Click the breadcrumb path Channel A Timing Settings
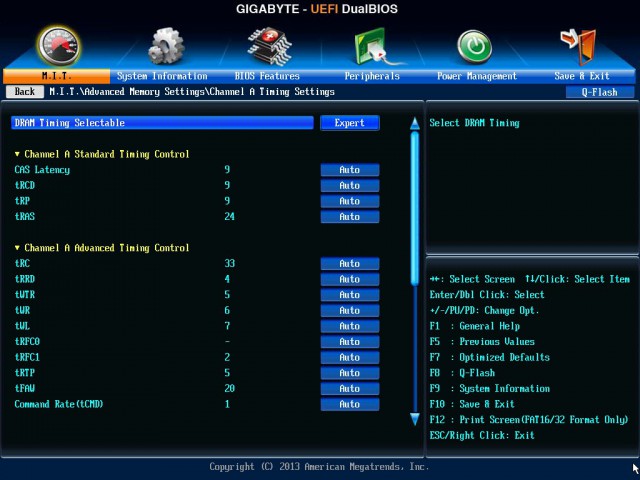Viewport: 640px width, 480px height. [x=272, y=92]
